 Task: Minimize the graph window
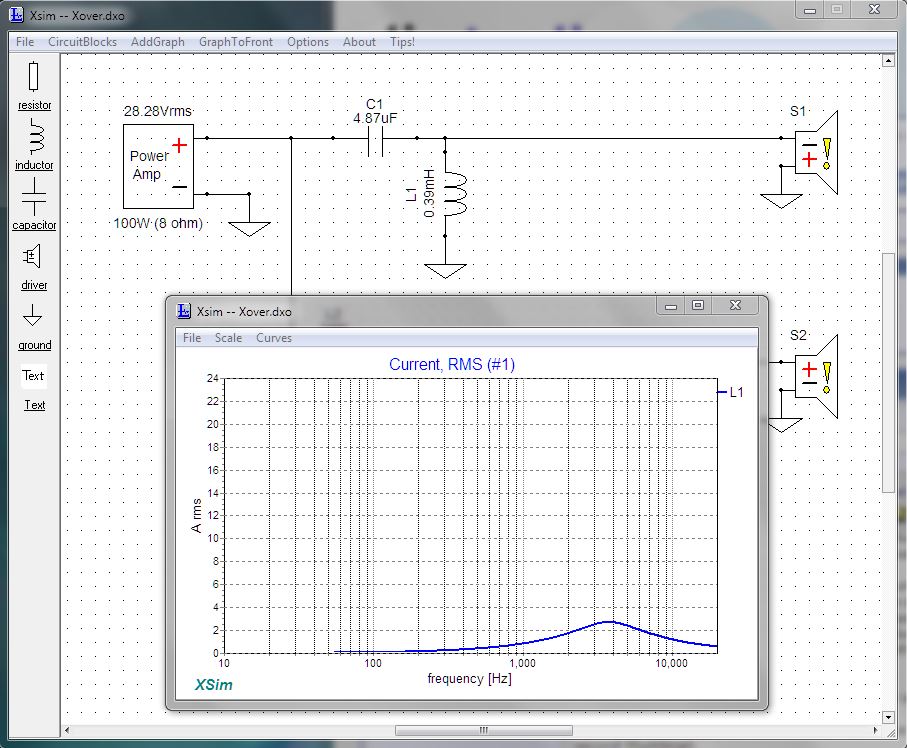pyautogui.click(x=671, y=305)
